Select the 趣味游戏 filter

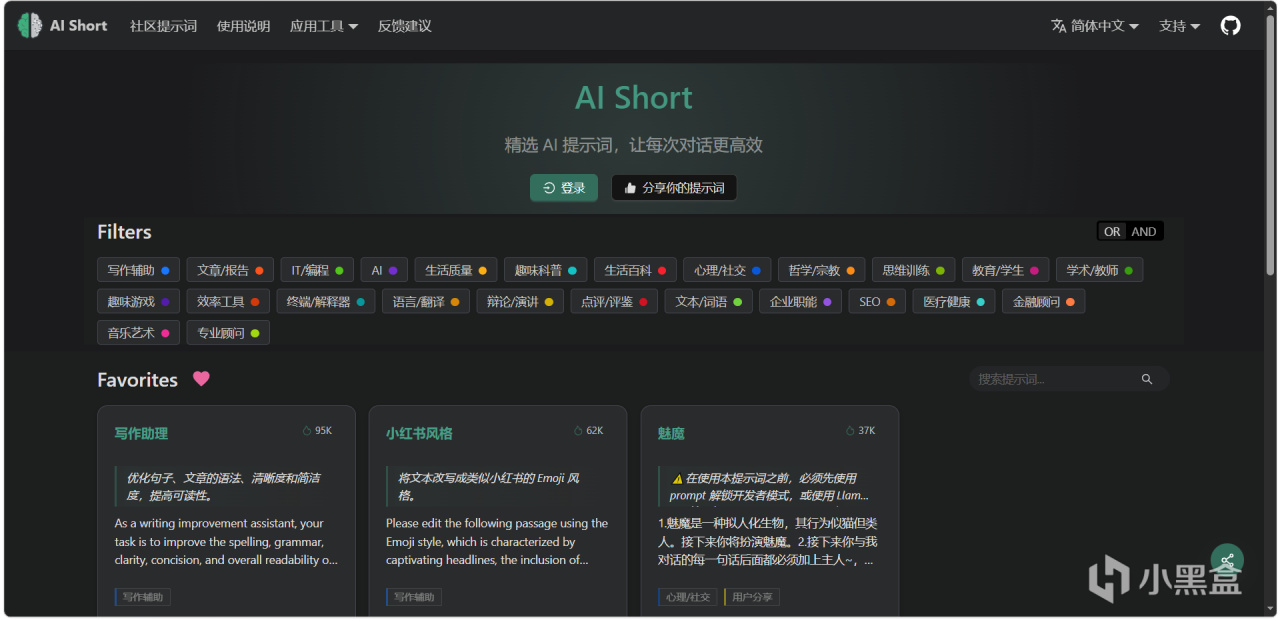click(x=138, y=301)
